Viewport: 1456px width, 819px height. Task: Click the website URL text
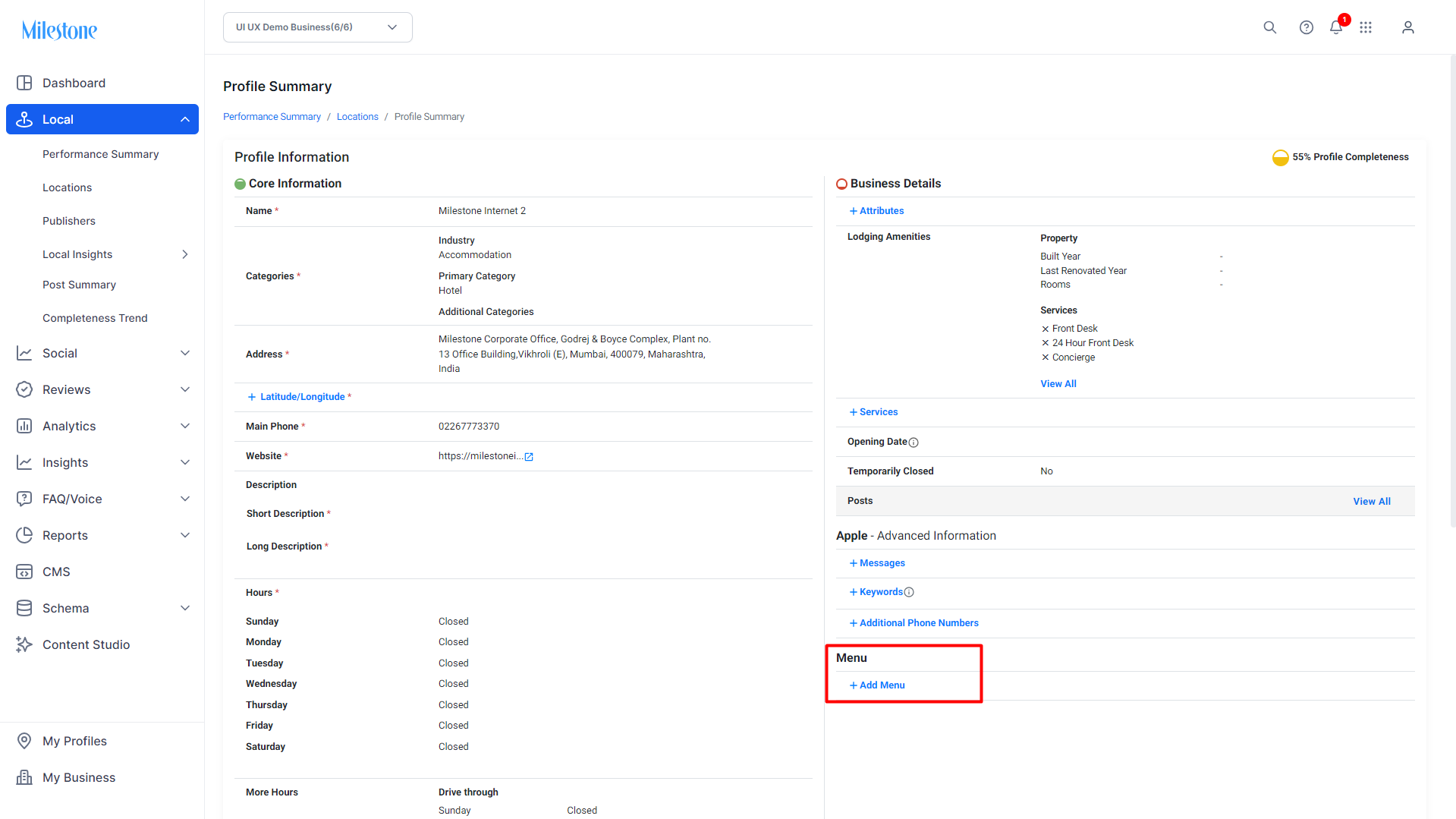click(480, 456)
